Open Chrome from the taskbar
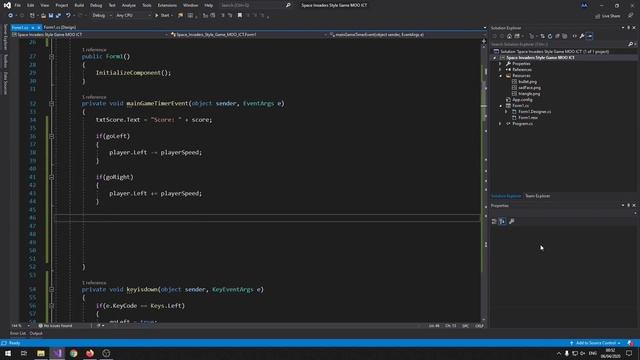The width and height of the screenshot is (640, 360). 73,353
